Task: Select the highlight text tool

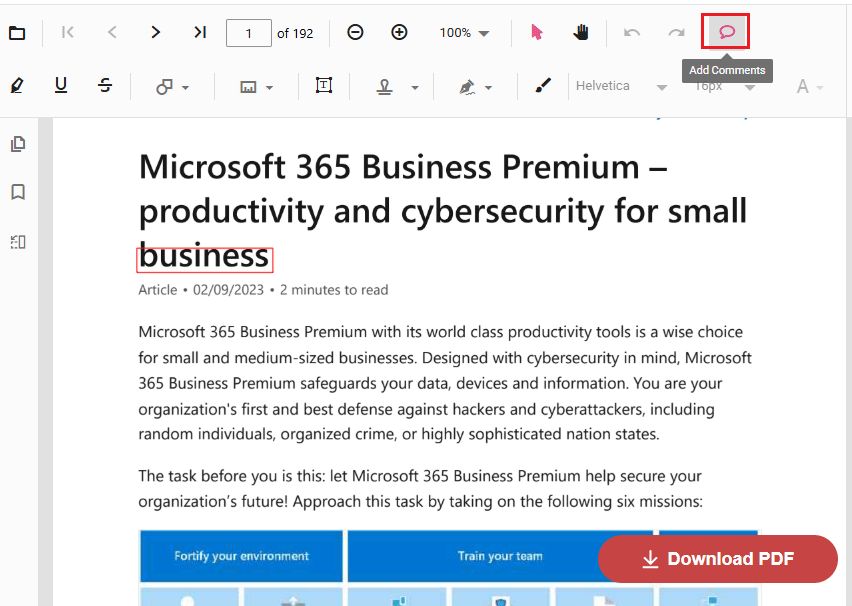Action: (17, 86)
